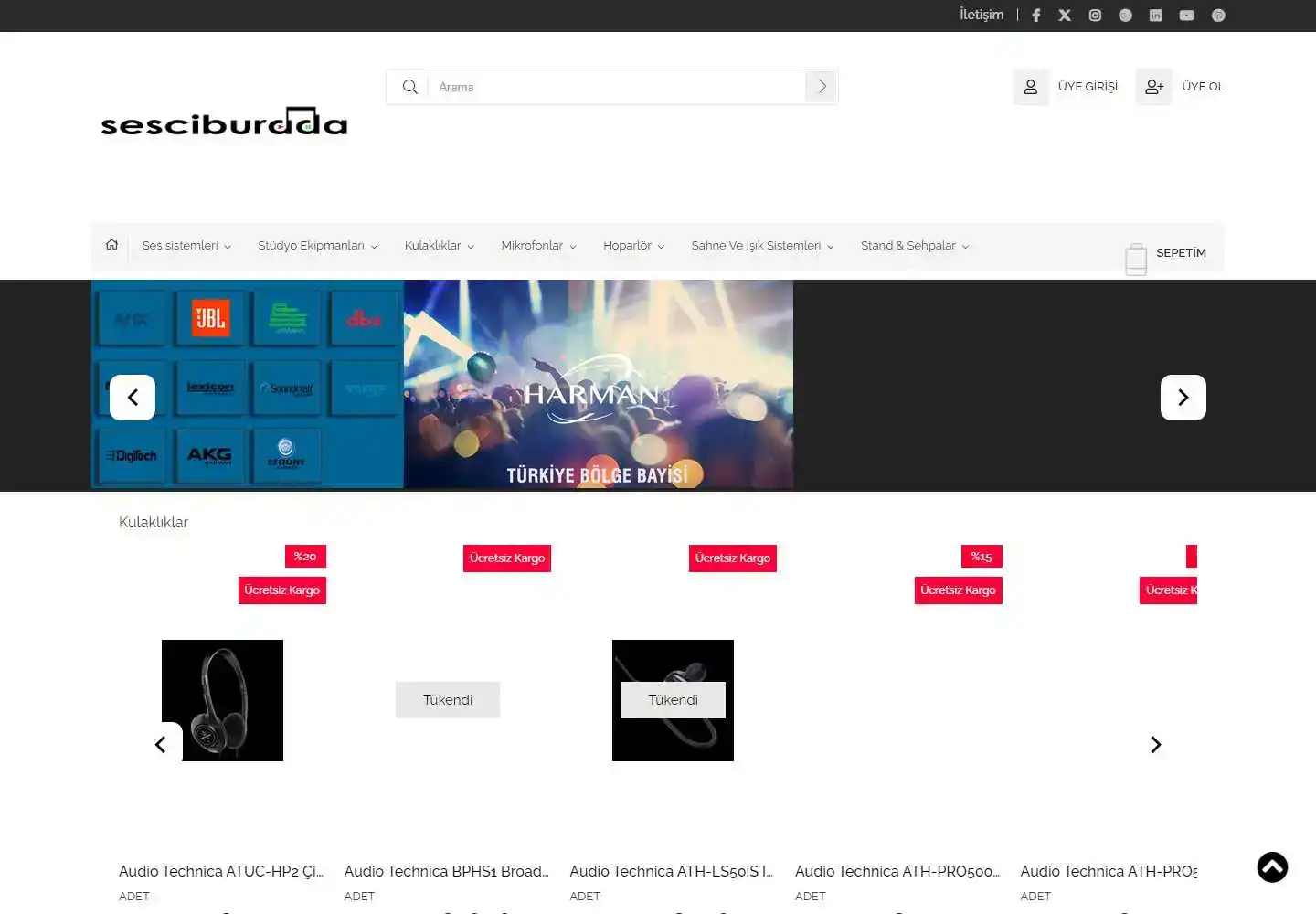The image size is (1316, 914).
Task: Open the SEPETİM cart
Action: click(x=1181, y=253)
